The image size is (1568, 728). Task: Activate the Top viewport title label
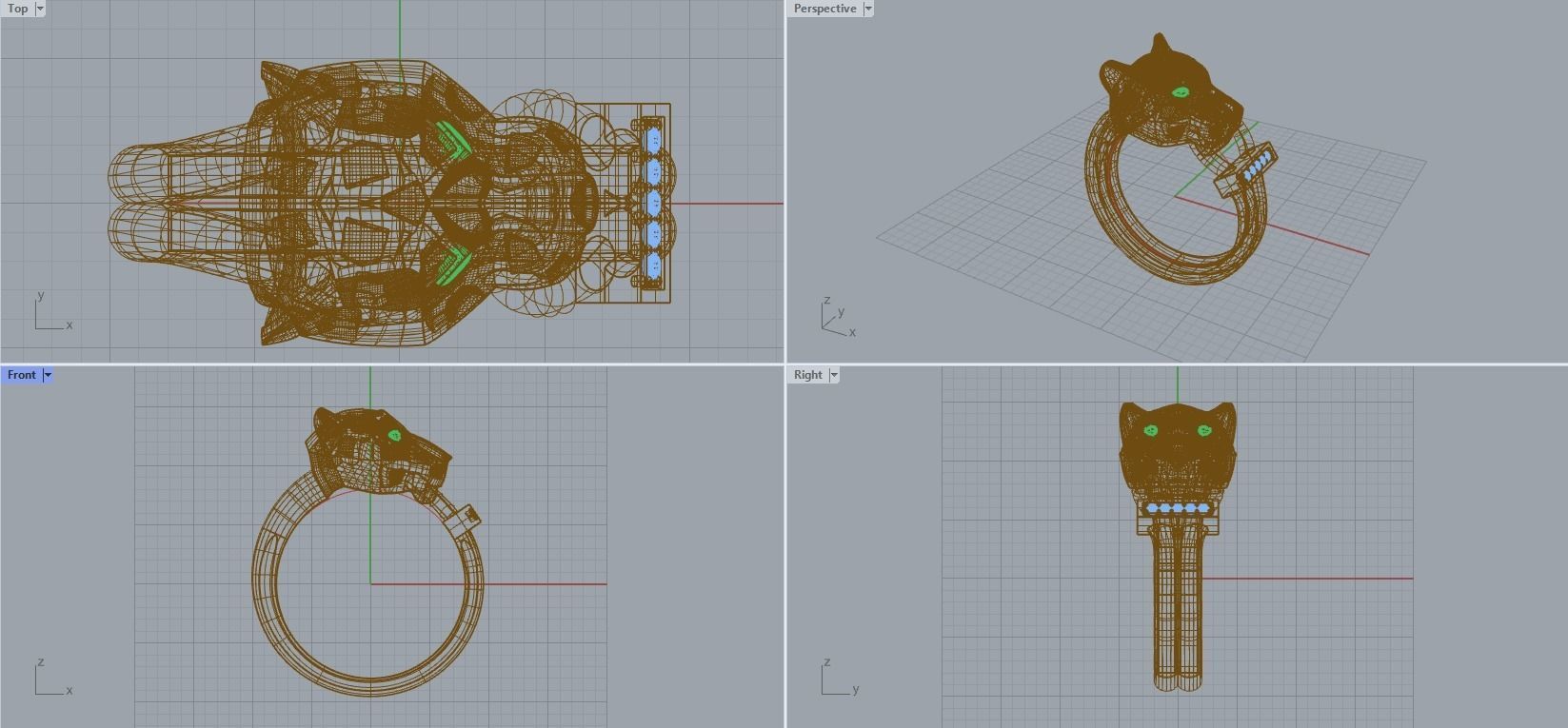[18, 9]
